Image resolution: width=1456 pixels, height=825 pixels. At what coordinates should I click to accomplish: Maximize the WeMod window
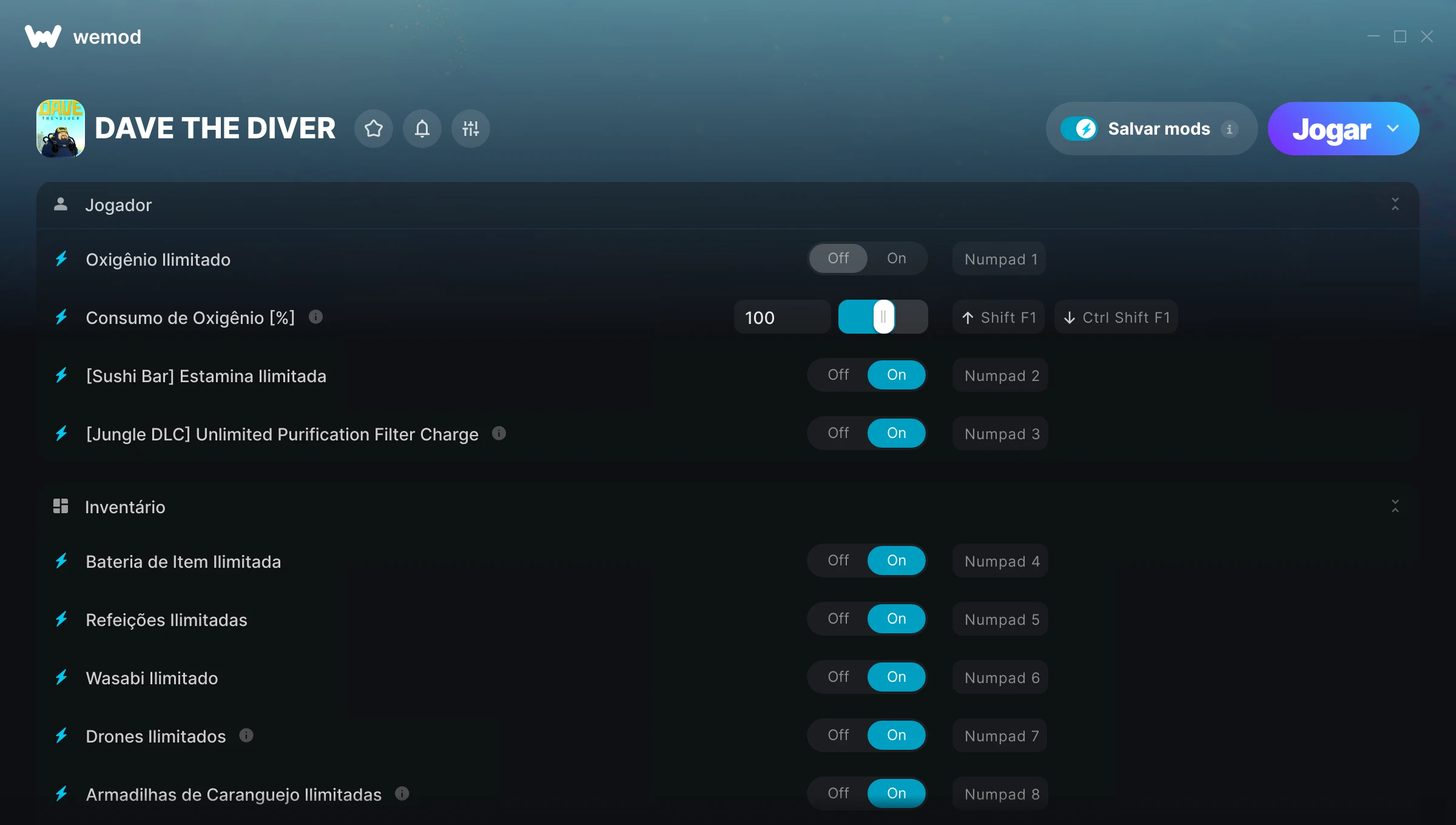tap(1400, 36)
